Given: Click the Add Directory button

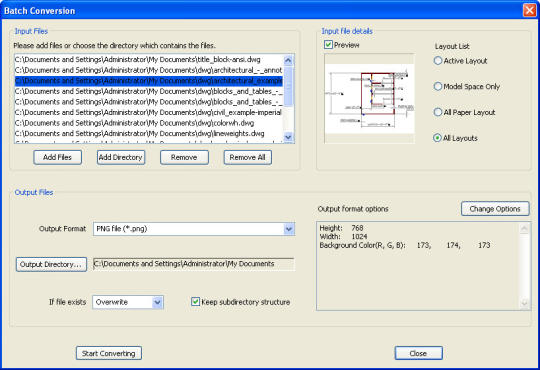Looking at the screenshot, I should (121, 157).
